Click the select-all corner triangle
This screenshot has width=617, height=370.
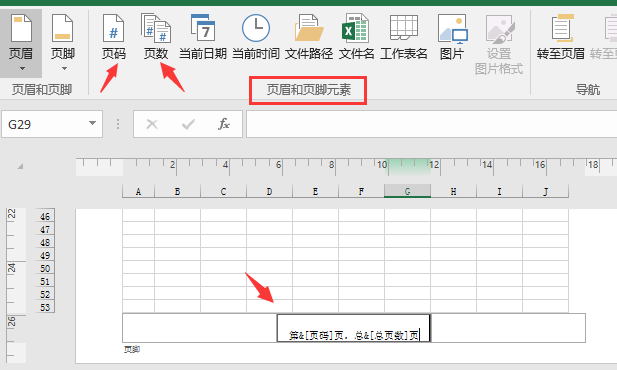tap(20, 166)
